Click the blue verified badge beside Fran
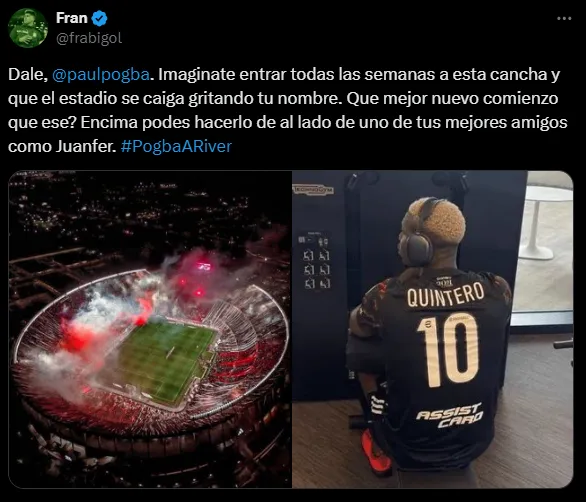 point(99,18)
